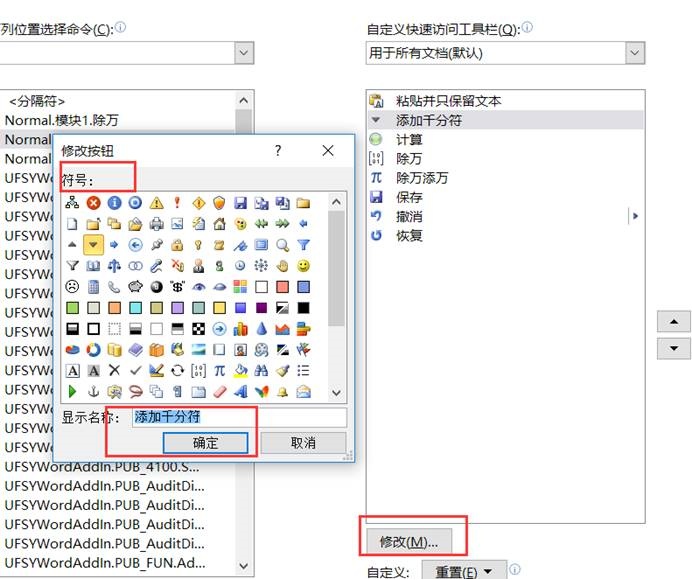Select the binary matrix bracket symbol in grid

click(199, 371)
